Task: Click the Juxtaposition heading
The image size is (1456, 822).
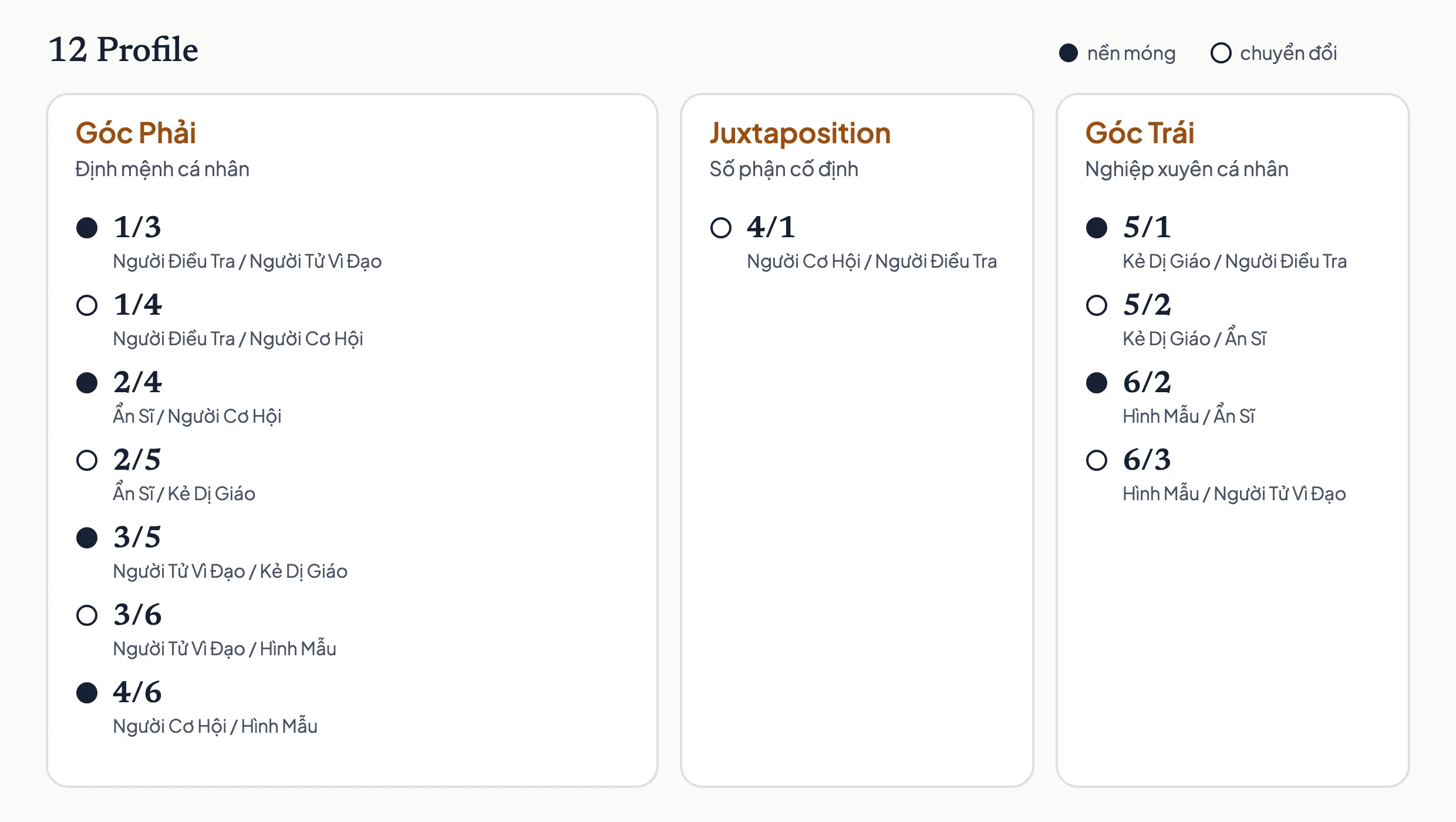Action: tap(800, 134)
